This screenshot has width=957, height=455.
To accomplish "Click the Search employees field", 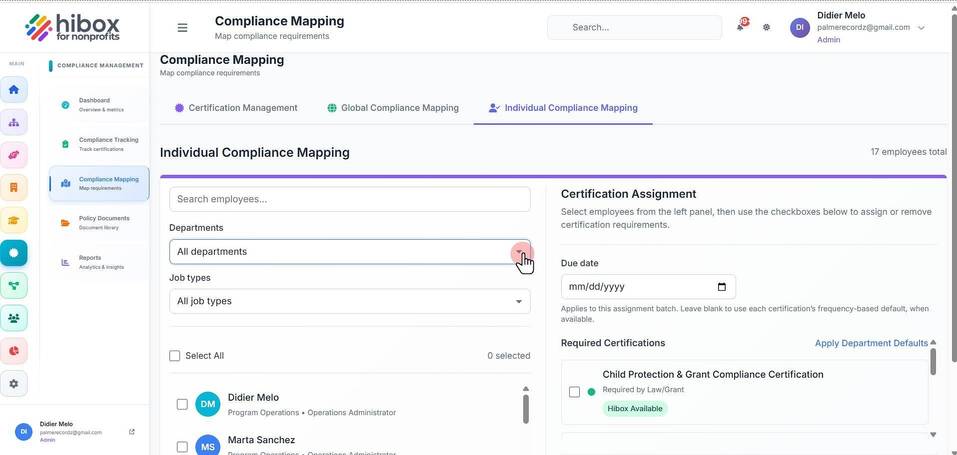I will click(350, 199).
